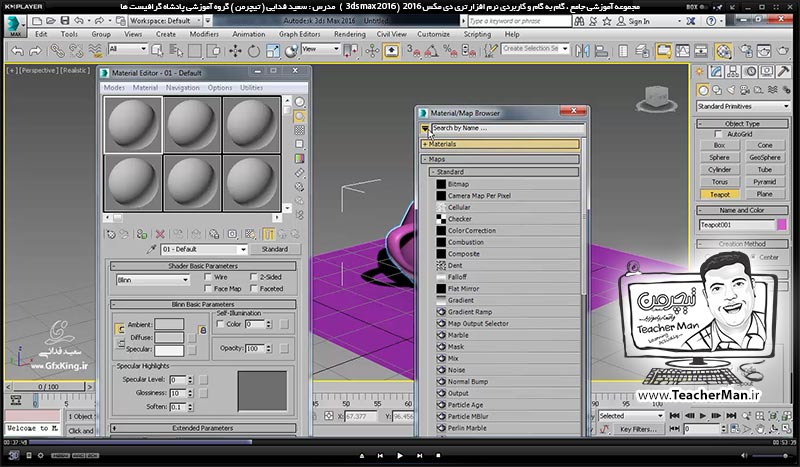
Task: Click the magenta object color swatch
Action: (x=782, y=225)
